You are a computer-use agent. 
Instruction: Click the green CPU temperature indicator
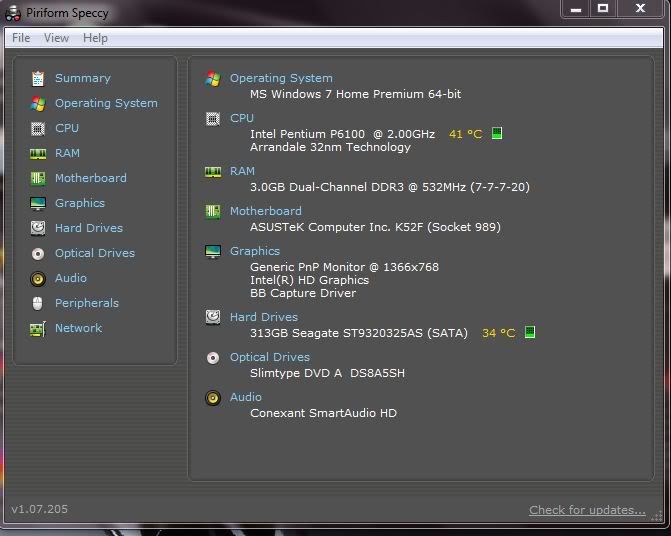pyautogui.click(x=497, y=133)
